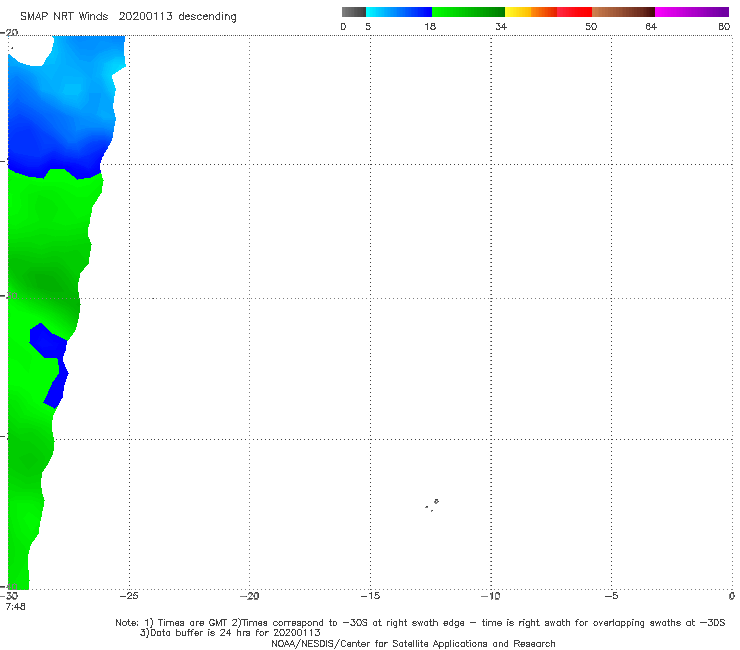The width and height of the screenshot is (740, 650).
Task: Click the color bar label "5"
Action: click(368, 26)
